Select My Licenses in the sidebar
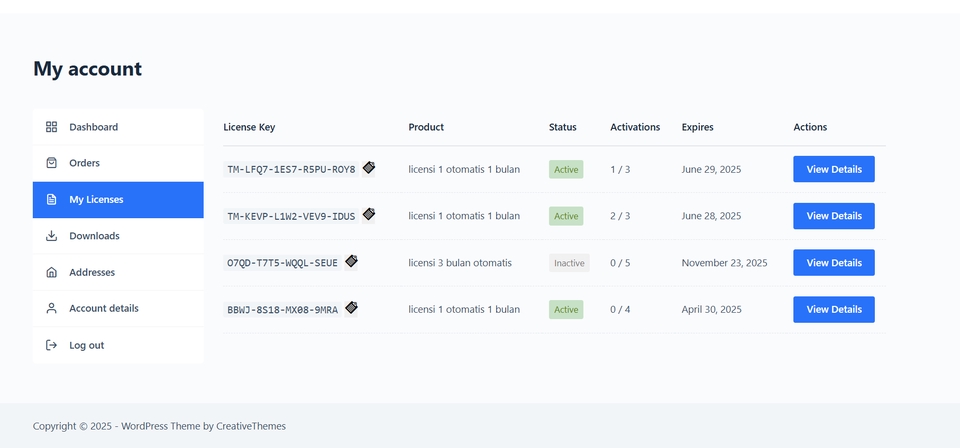 [x=118, y=200]
